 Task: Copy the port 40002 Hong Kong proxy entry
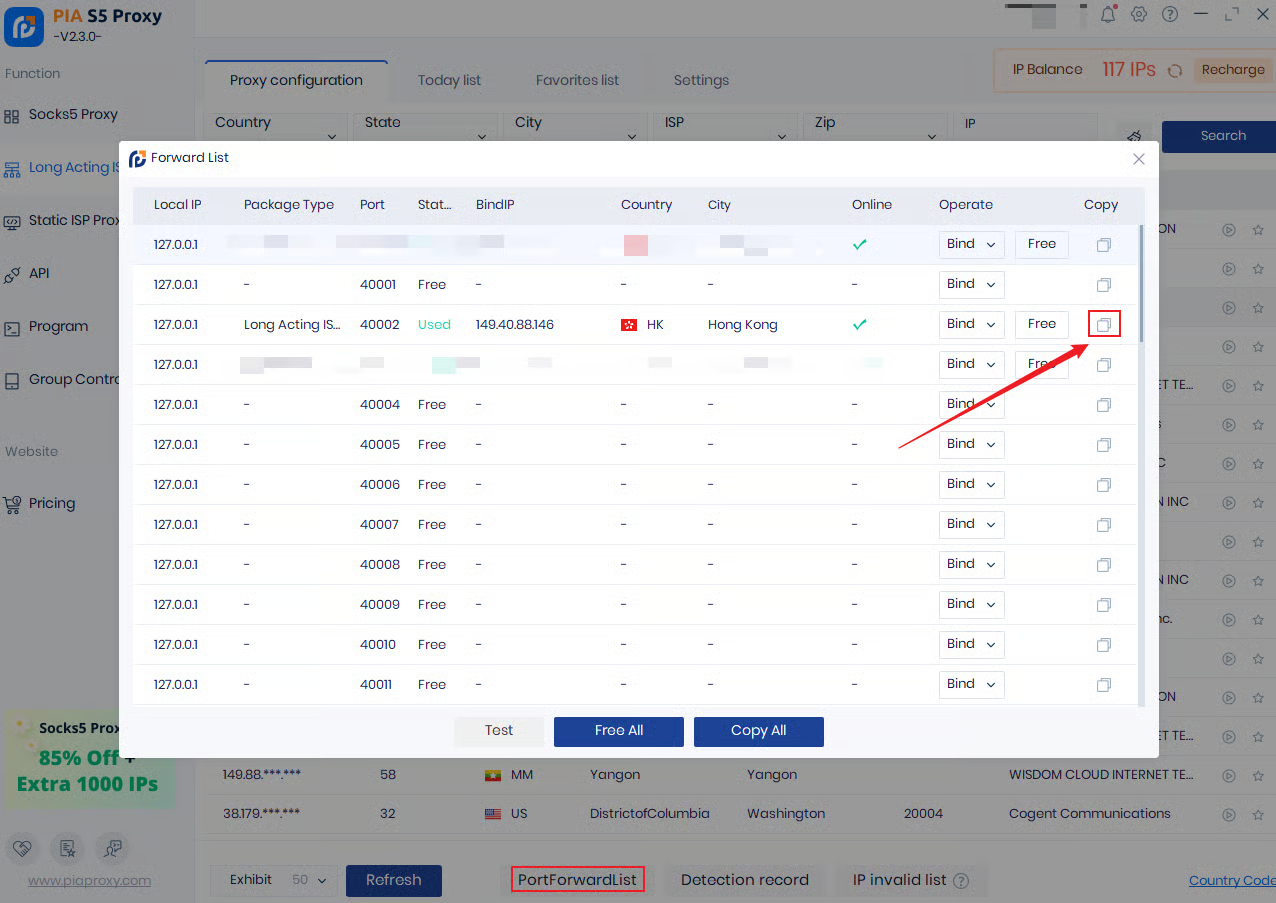(1104, 325)
